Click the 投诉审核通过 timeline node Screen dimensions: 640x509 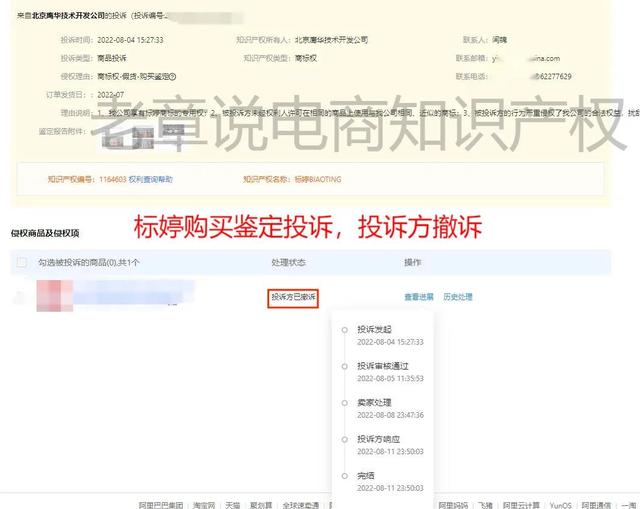coord(345,367)
